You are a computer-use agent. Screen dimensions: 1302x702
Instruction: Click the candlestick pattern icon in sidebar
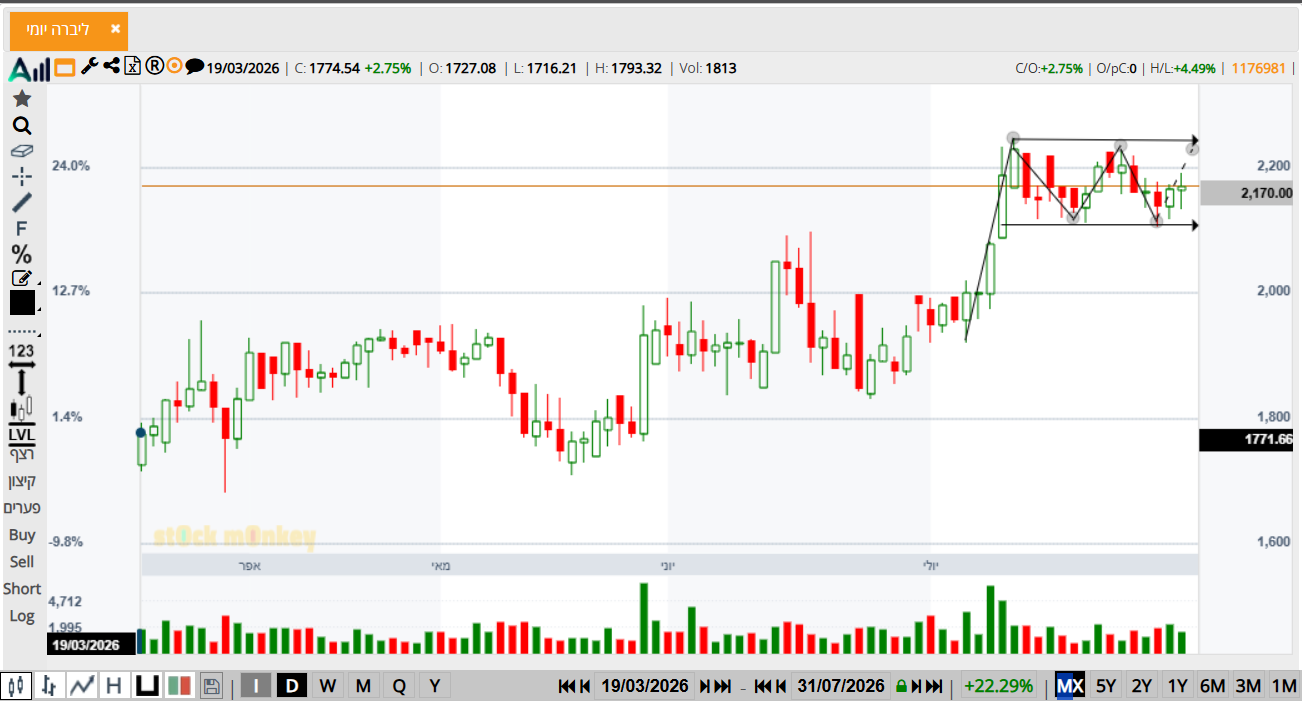(x=21, y=408)
